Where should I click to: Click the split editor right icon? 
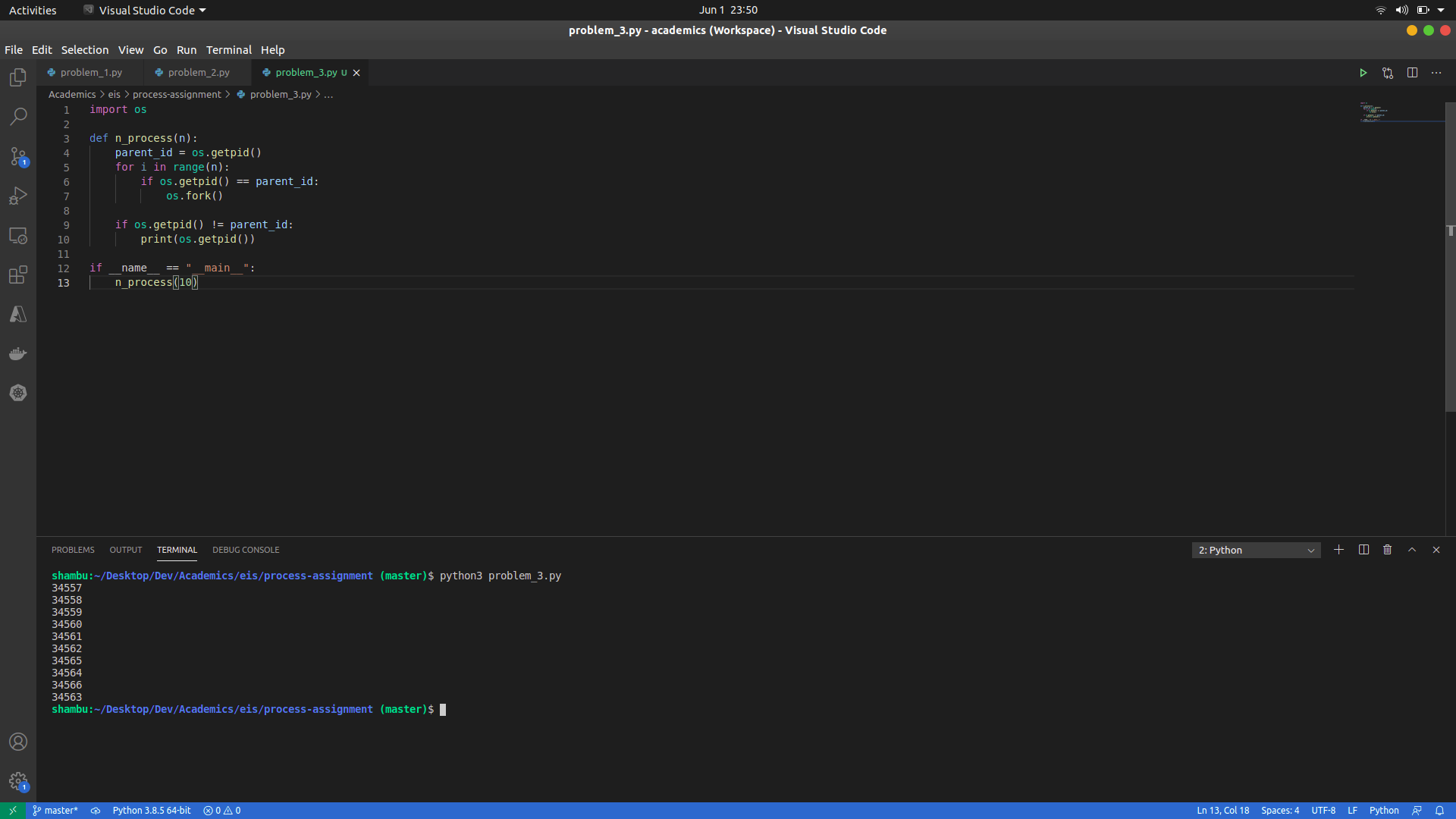coord(1412,73)
